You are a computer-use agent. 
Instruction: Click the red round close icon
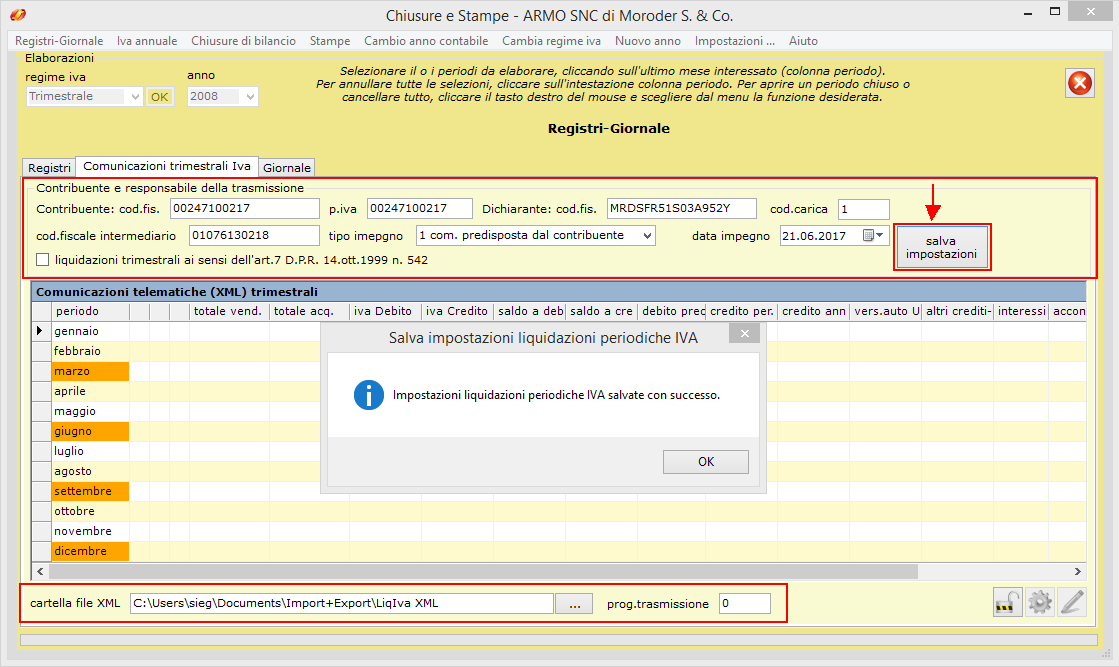pos(1080,84)
